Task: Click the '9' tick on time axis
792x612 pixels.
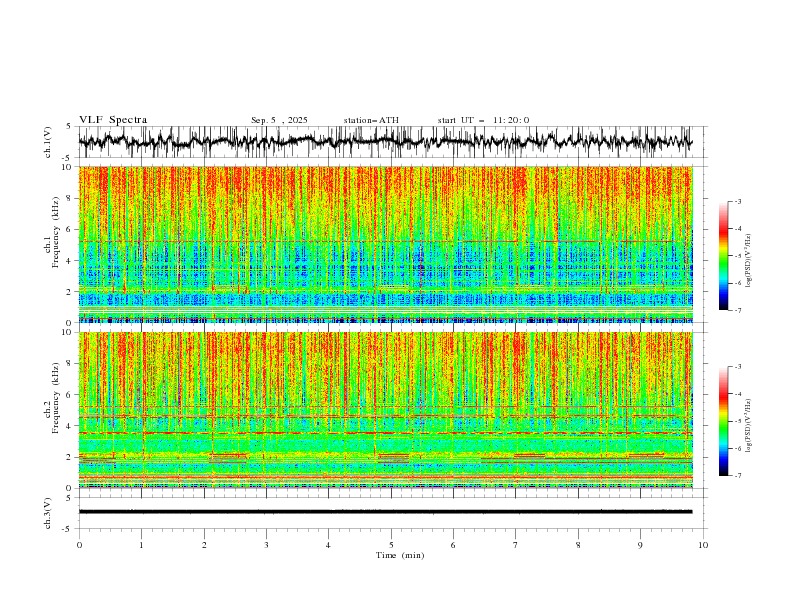Action: pos(640,545)
